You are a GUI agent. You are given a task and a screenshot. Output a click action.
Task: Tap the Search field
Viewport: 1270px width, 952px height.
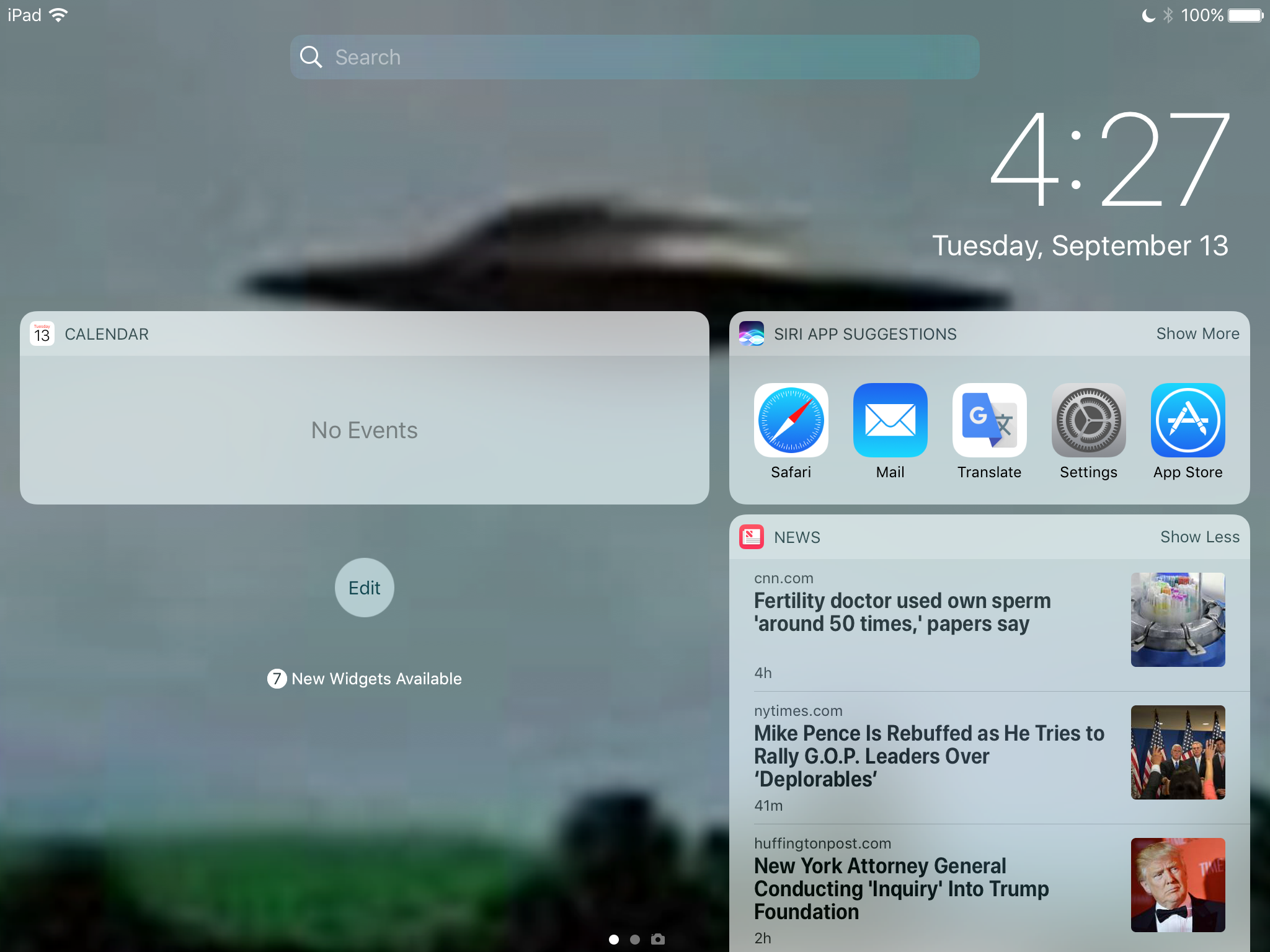pyautogui.click(x=634, y=57)
